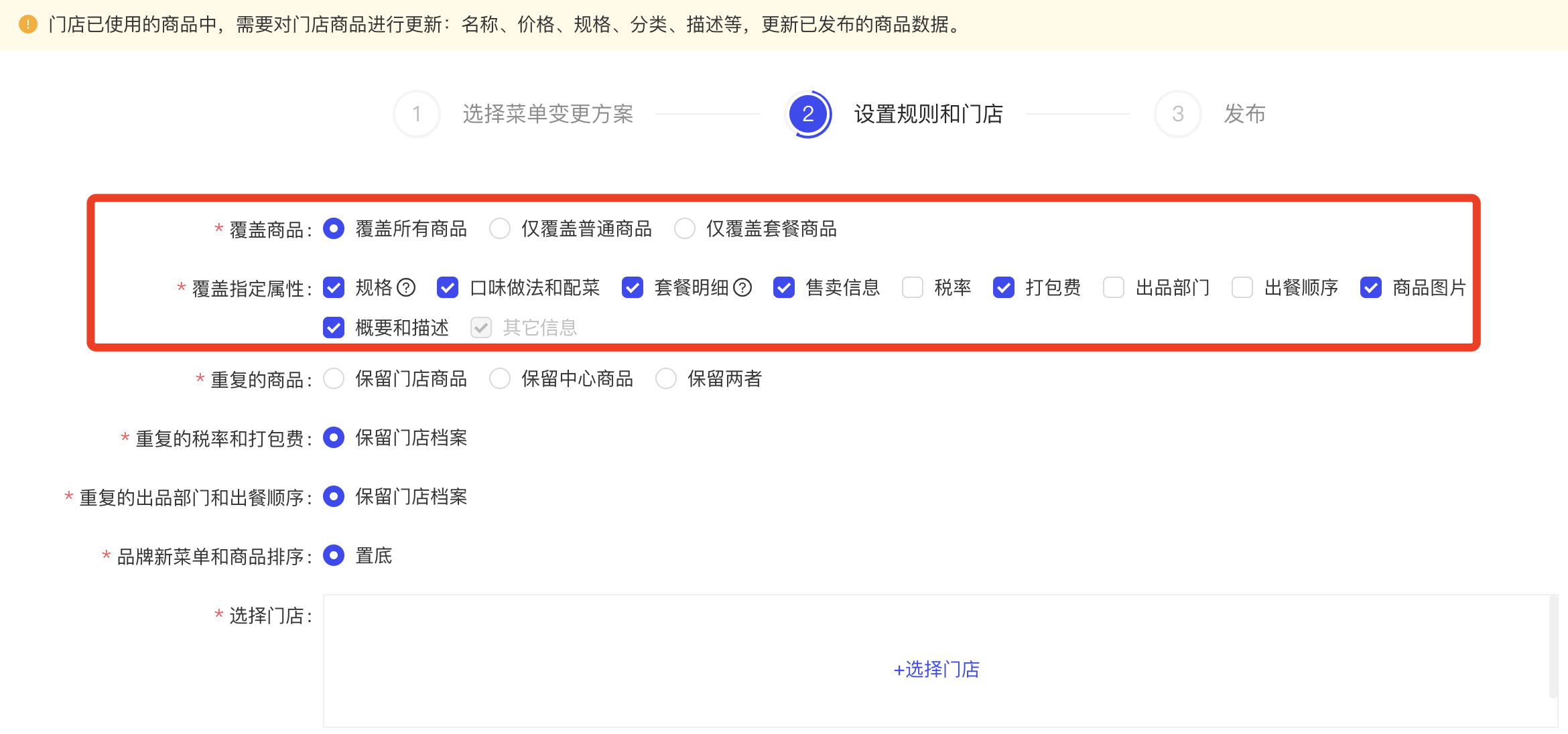Select 保留门店档案 for 重复的税率和打包费

tap(334, 438)
